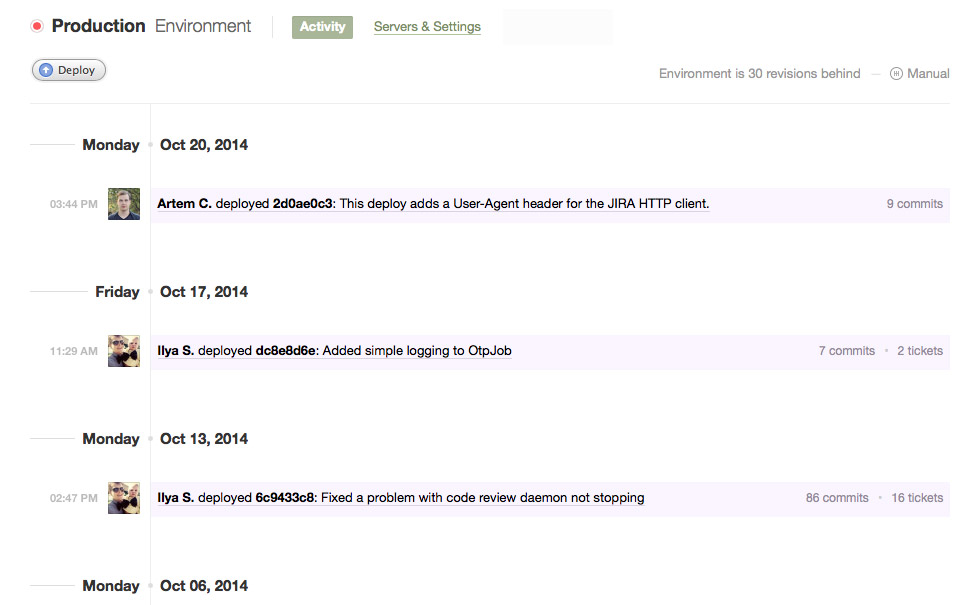Viewport: 980px width, 605px height.
Task: Open deployment dc8e8d6e Added simple logging
Action: click(x=334, y=351)
